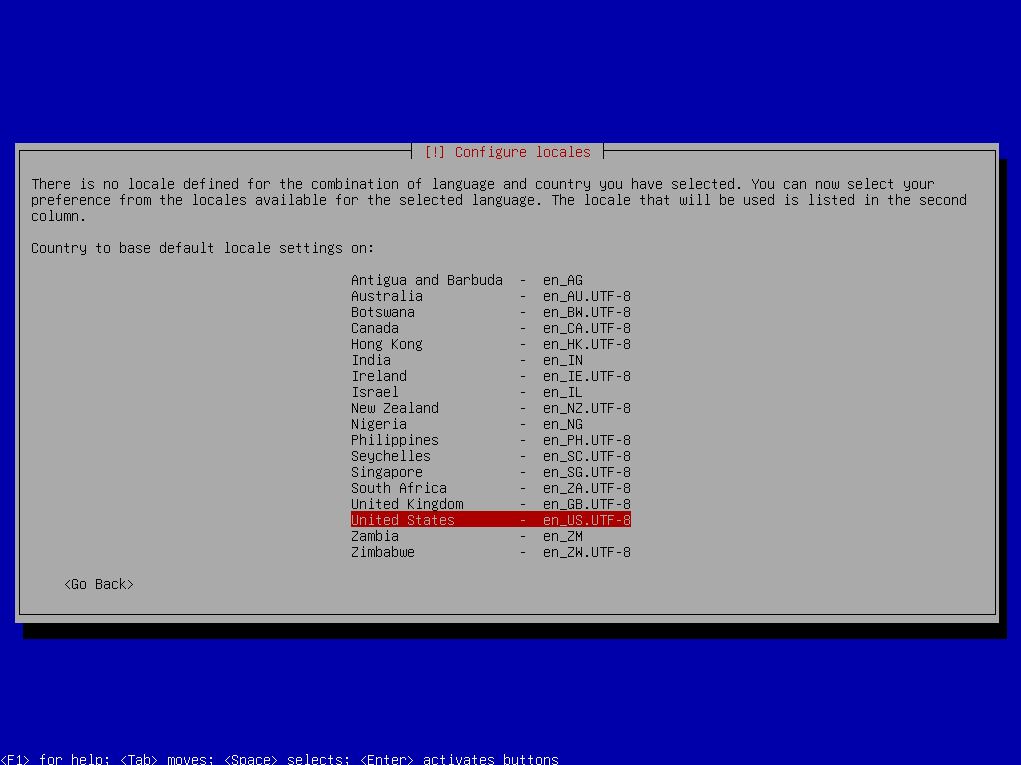Image resolution: width=1021 pixels, height=765 pixels.
Task: Select Botswana from the country list
Action: [x=491, y=312]
